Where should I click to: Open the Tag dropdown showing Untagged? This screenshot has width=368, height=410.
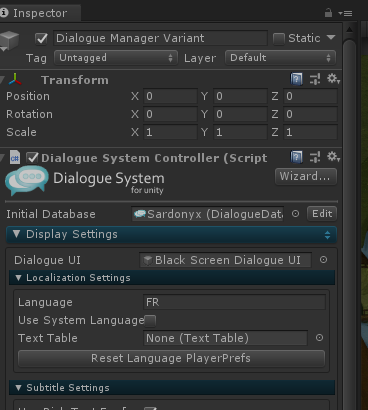(116, 58)
